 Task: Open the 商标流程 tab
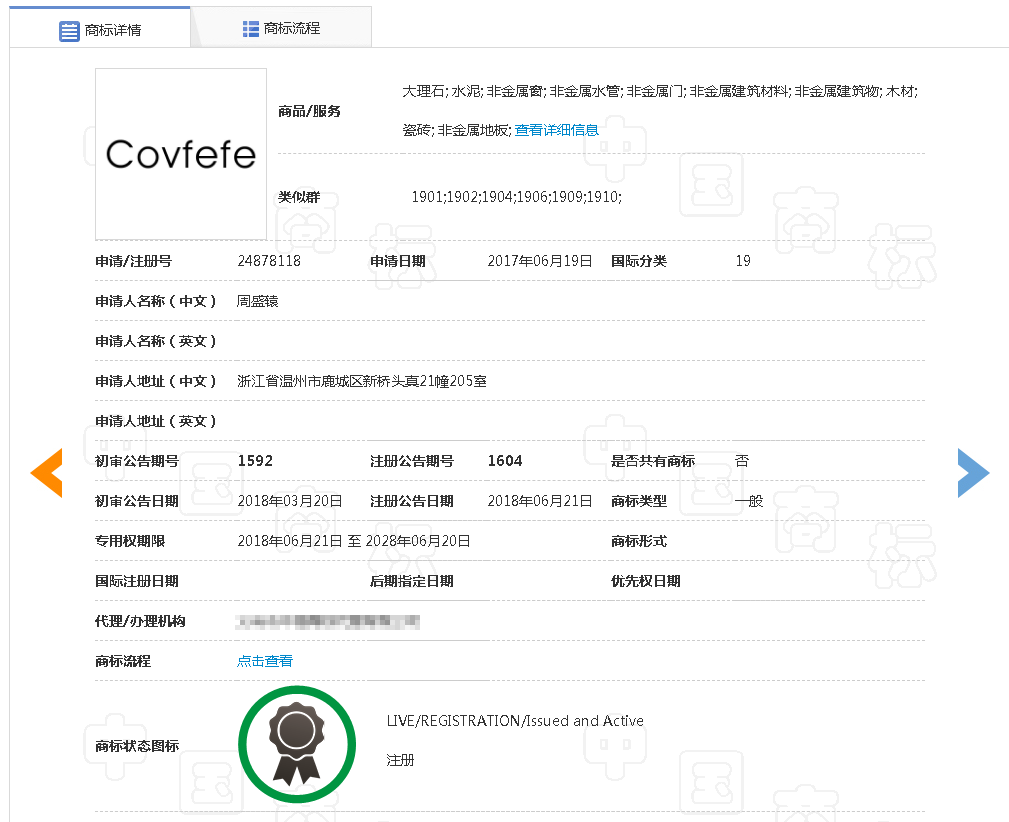(x=291, y=29)
